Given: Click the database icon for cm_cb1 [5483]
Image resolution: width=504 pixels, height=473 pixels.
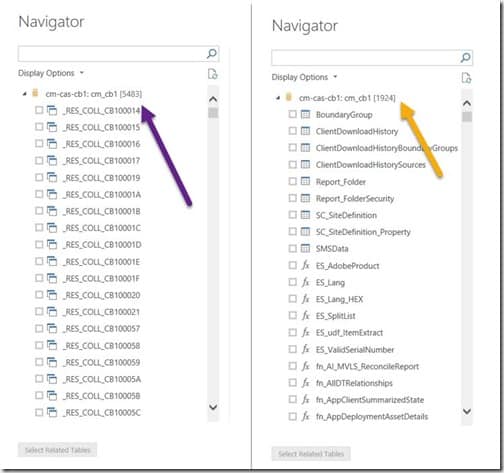Looking at the screenshot, I should click(x=35, y=93).
